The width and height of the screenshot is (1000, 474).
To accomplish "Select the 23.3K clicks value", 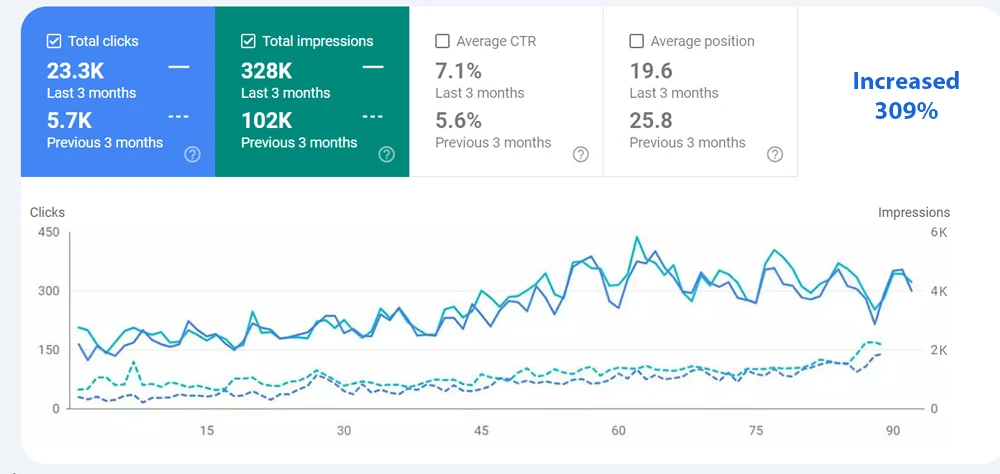I will pos(76,70).
